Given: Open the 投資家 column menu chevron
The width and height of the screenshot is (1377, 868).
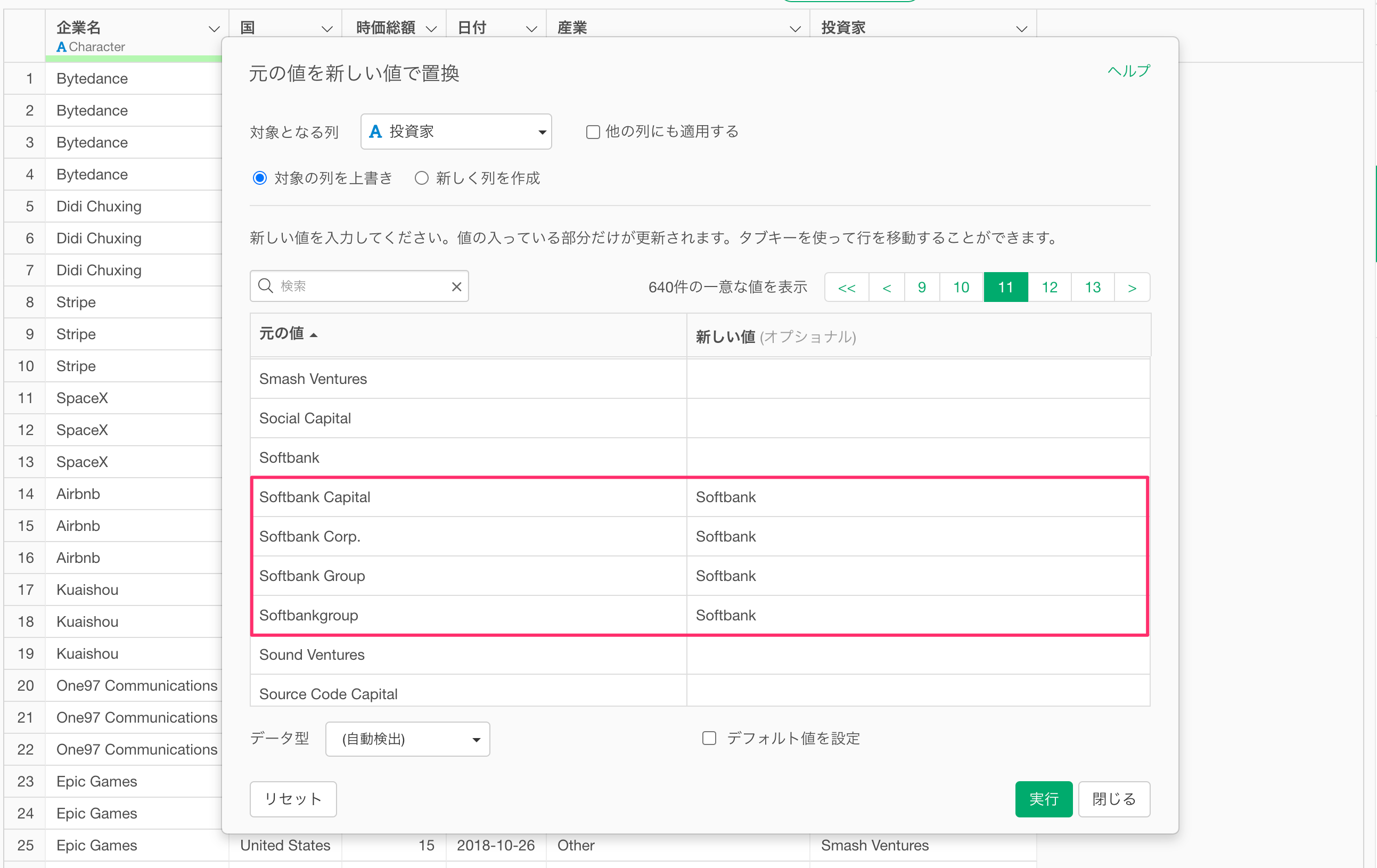Looking at the screenshot, I should point(1021,29).
